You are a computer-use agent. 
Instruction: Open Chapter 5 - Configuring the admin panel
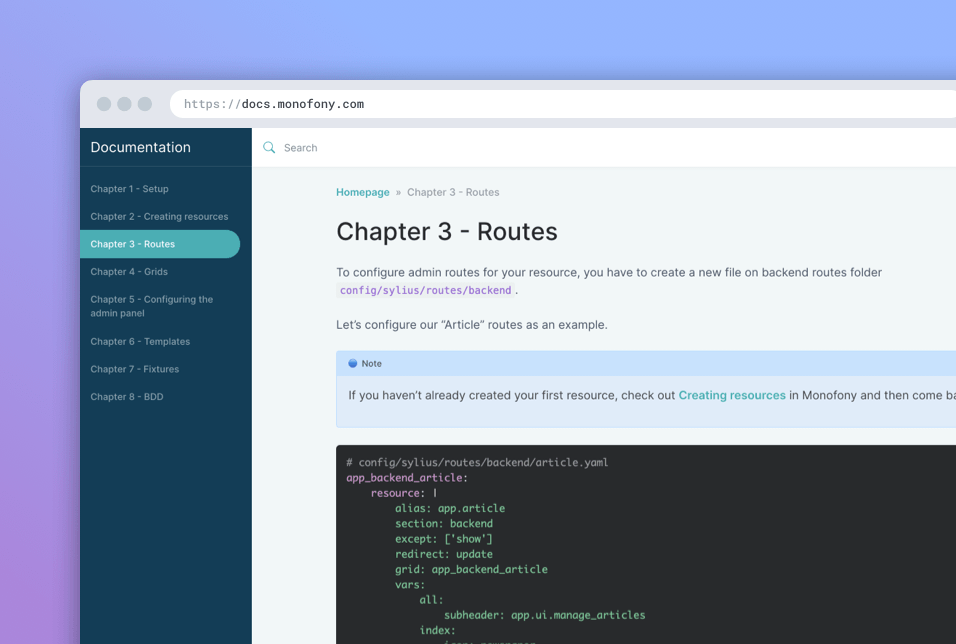coord(152,306)
